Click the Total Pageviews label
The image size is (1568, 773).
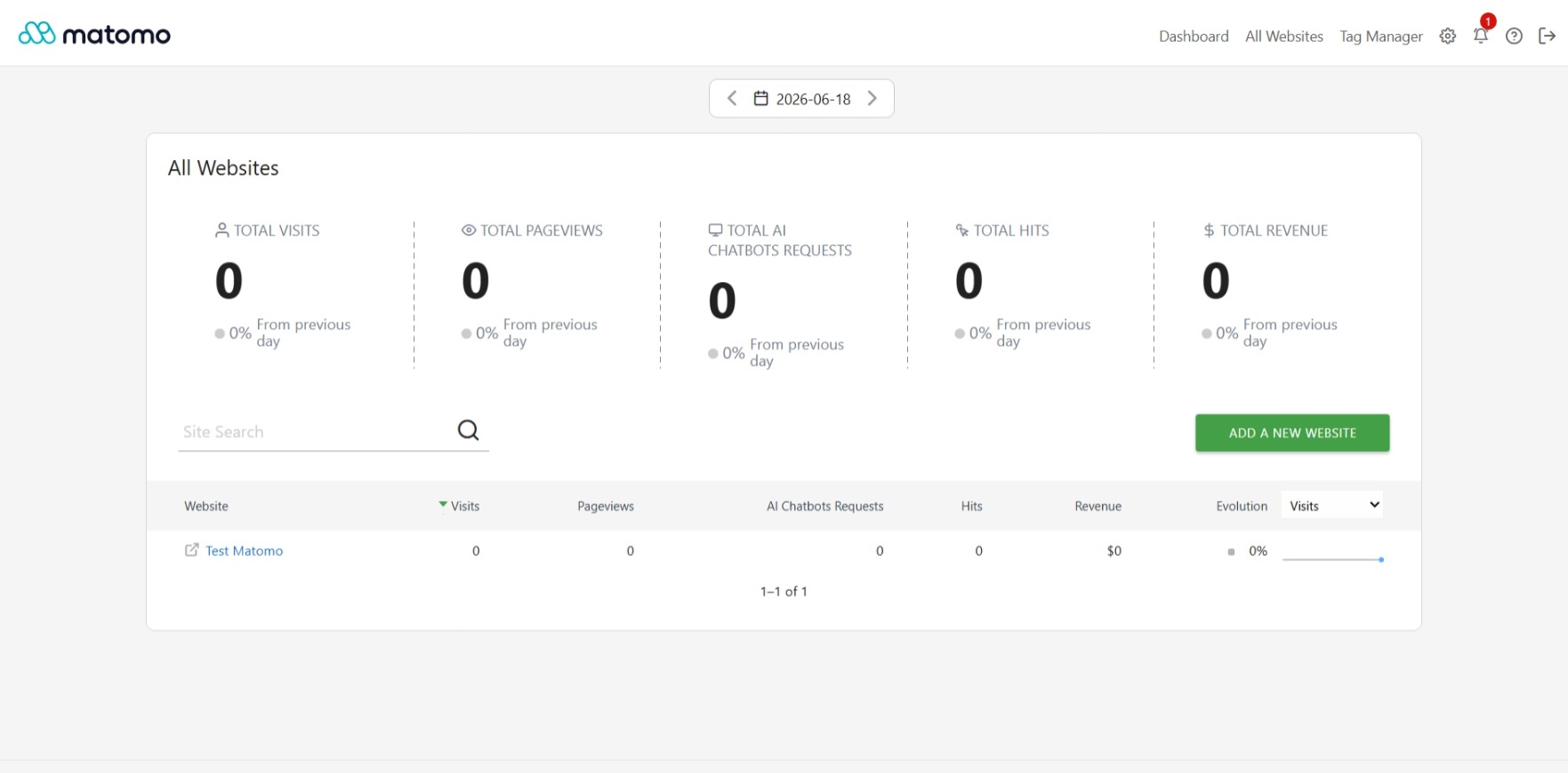click(542, 230)
